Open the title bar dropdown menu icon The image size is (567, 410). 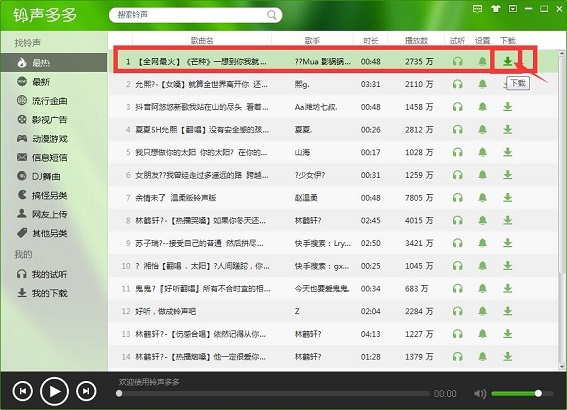[513, 9]
